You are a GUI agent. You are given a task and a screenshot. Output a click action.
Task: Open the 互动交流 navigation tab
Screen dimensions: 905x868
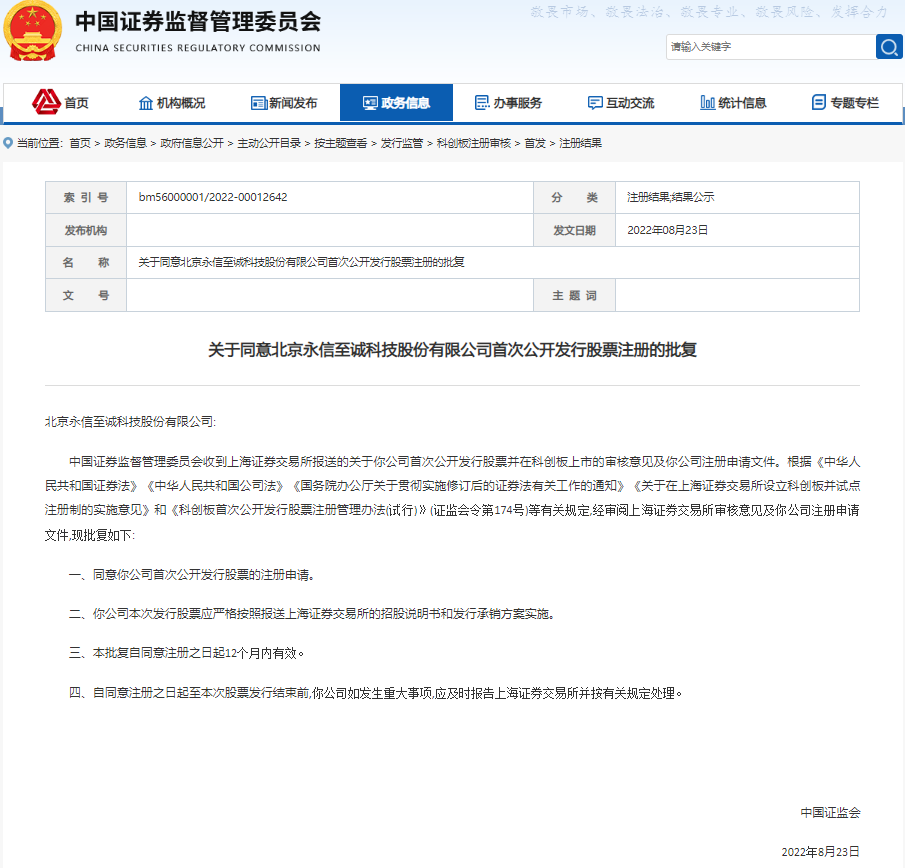click(620, 103)
